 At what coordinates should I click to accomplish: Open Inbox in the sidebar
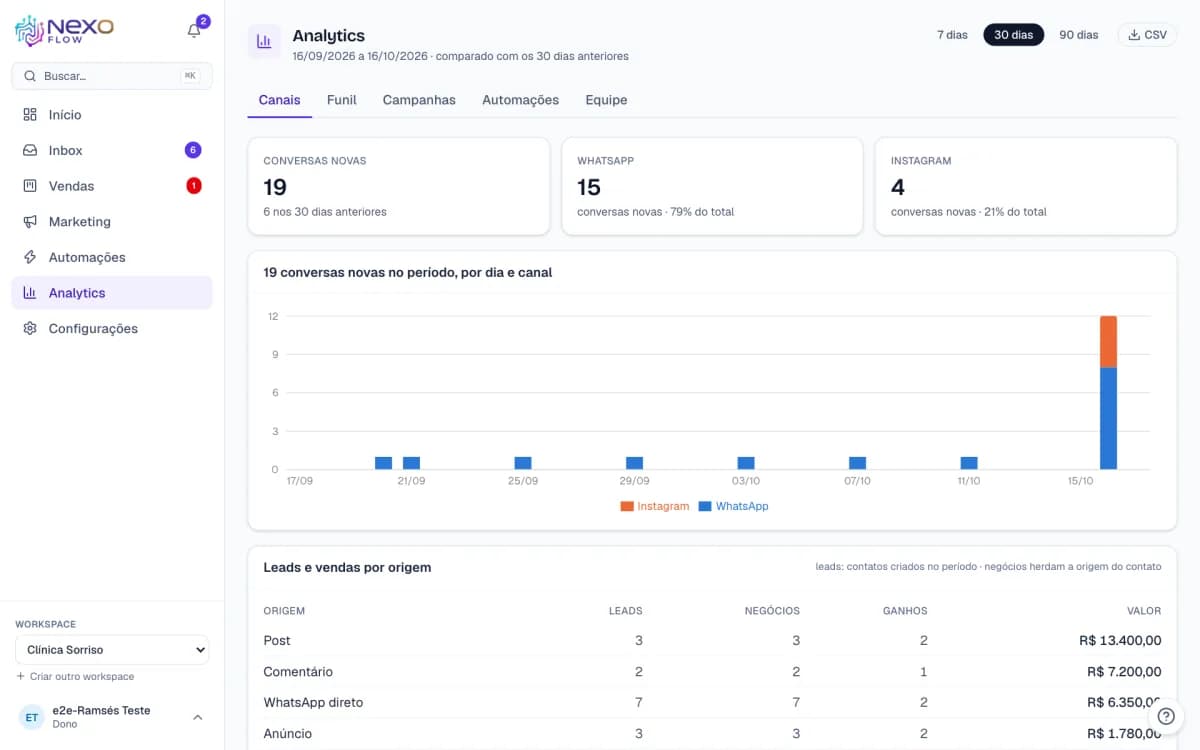click(x=112, y=150)
